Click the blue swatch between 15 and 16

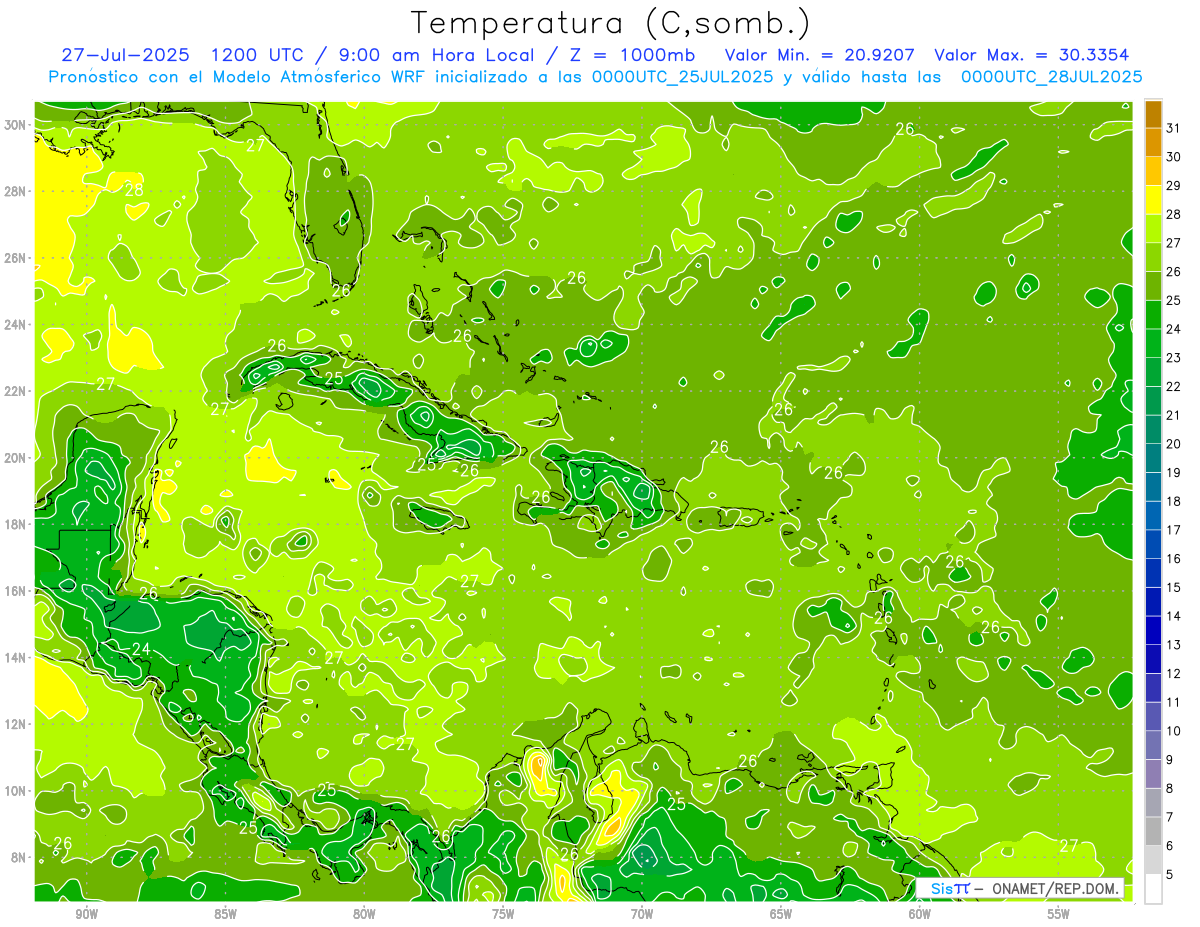(1154, 573)
